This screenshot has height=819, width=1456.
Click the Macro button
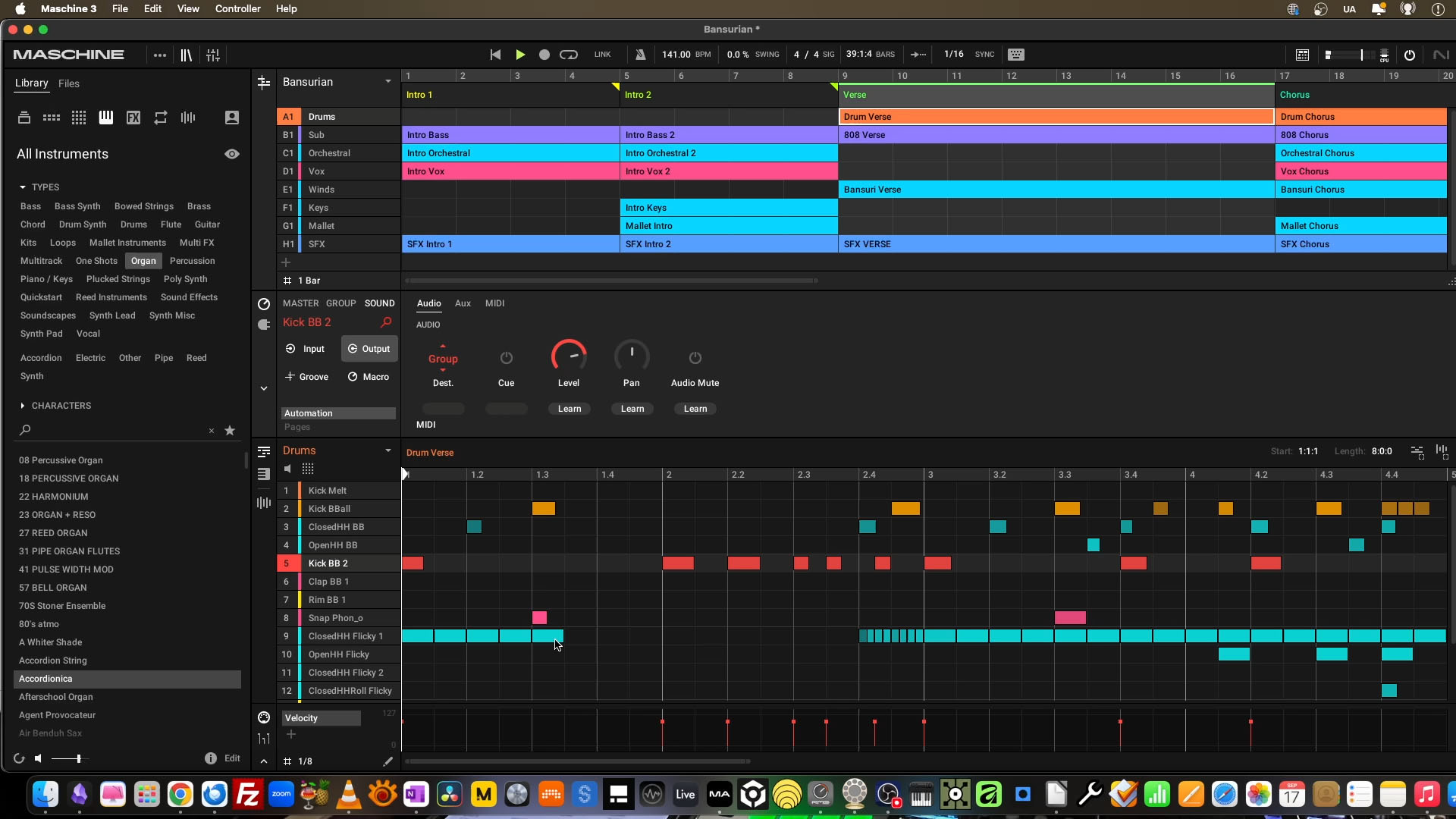(369, 377)
